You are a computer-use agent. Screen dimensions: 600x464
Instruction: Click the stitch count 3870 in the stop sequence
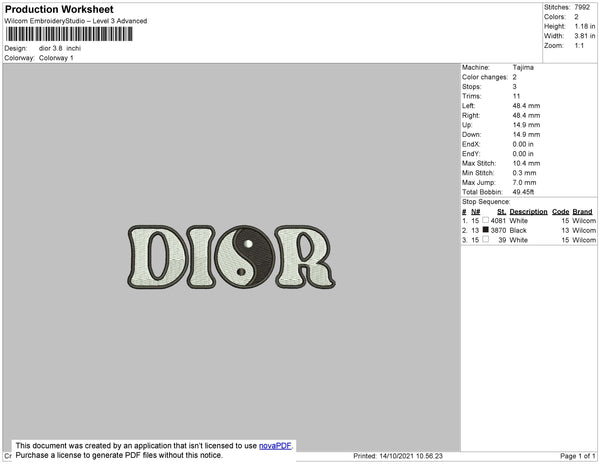pyautogui.click(x=498, y=230)
